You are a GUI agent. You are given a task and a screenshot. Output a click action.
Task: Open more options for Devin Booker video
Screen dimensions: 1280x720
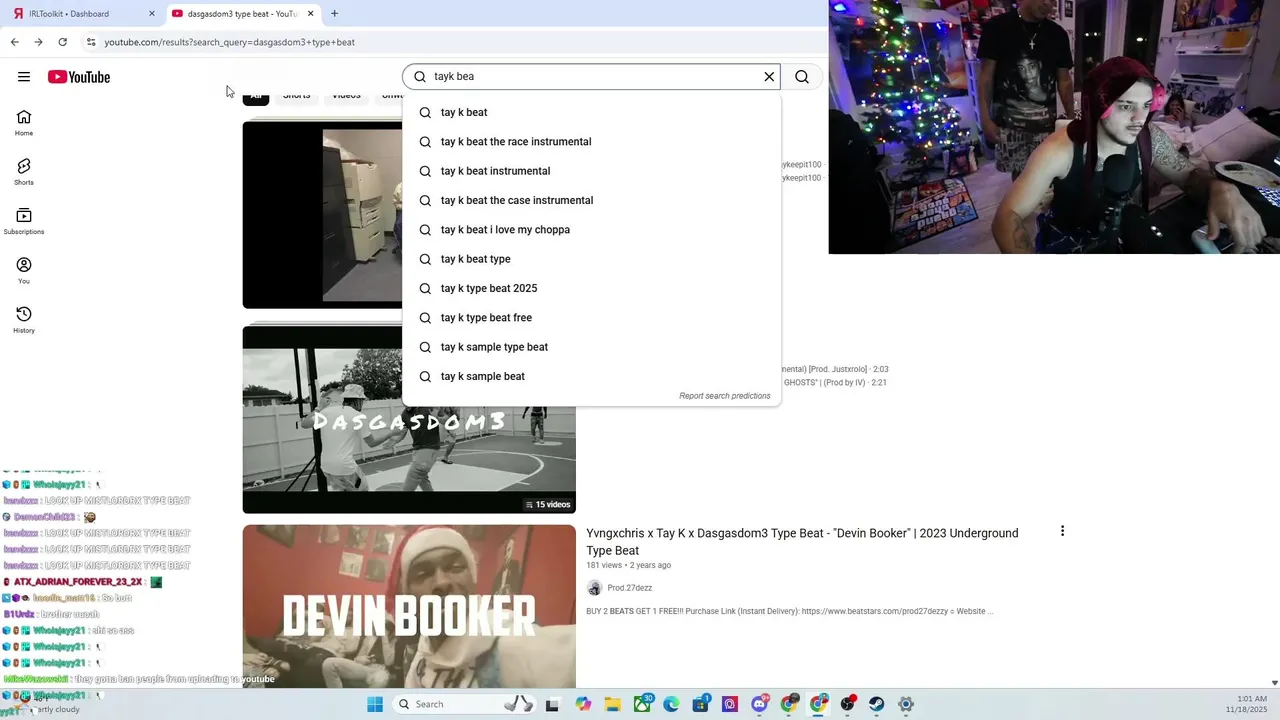[1062, 531]
